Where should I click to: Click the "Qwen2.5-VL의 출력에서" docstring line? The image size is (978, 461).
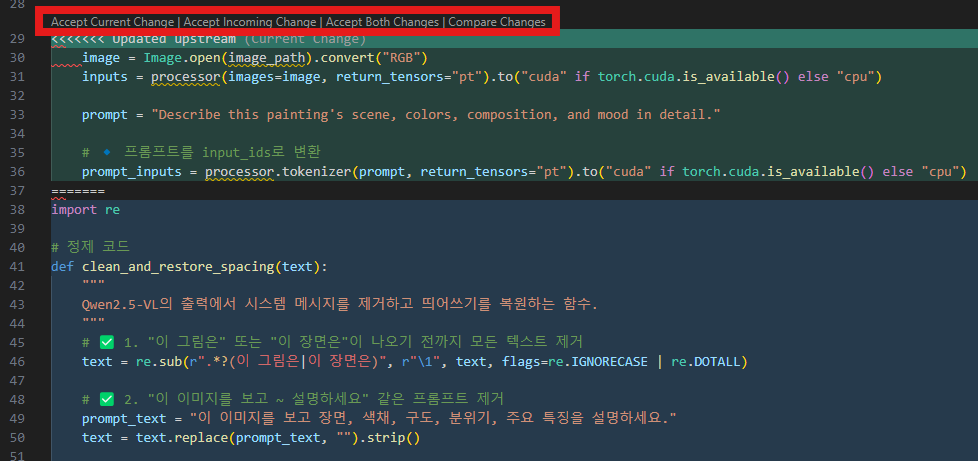coord(340,305)
